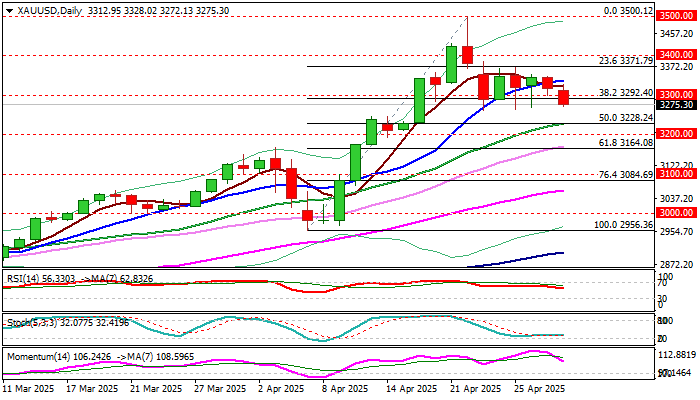700x400 pixels.
Task: Select the 61.8 3164.08 retracement label
Action: point(626,143)
